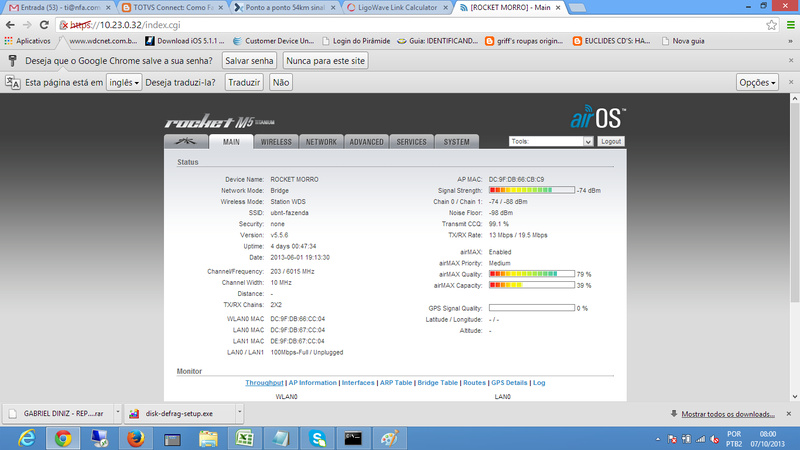
Task: Click the Aplicativos apps grid icon
Action: click(8, 41)
